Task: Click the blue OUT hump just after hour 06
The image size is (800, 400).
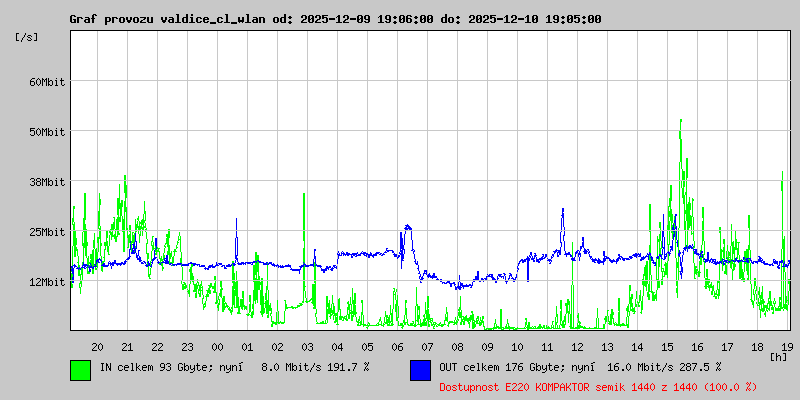Action: click(x=408, y=227)
